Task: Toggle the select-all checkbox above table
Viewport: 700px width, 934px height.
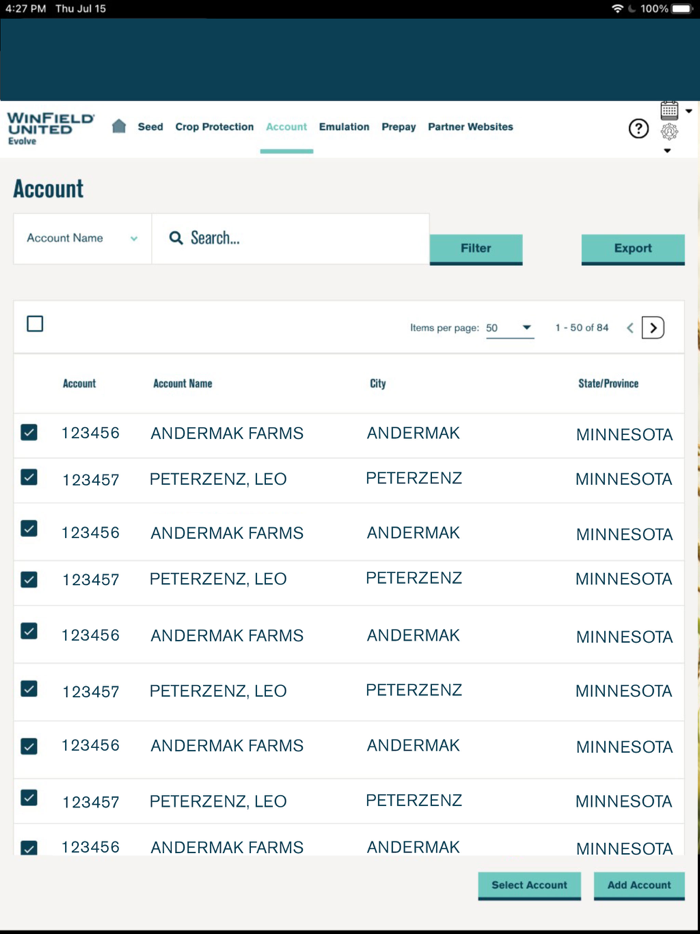Action: coord(35,324)
